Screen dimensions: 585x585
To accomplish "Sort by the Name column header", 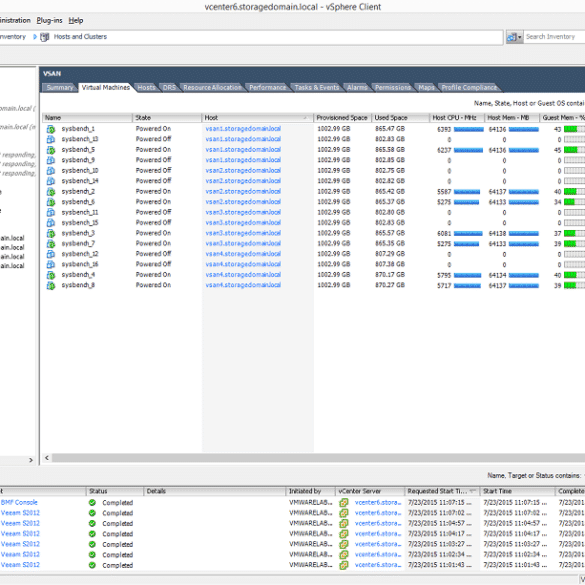I will click(x=87, y=118).
